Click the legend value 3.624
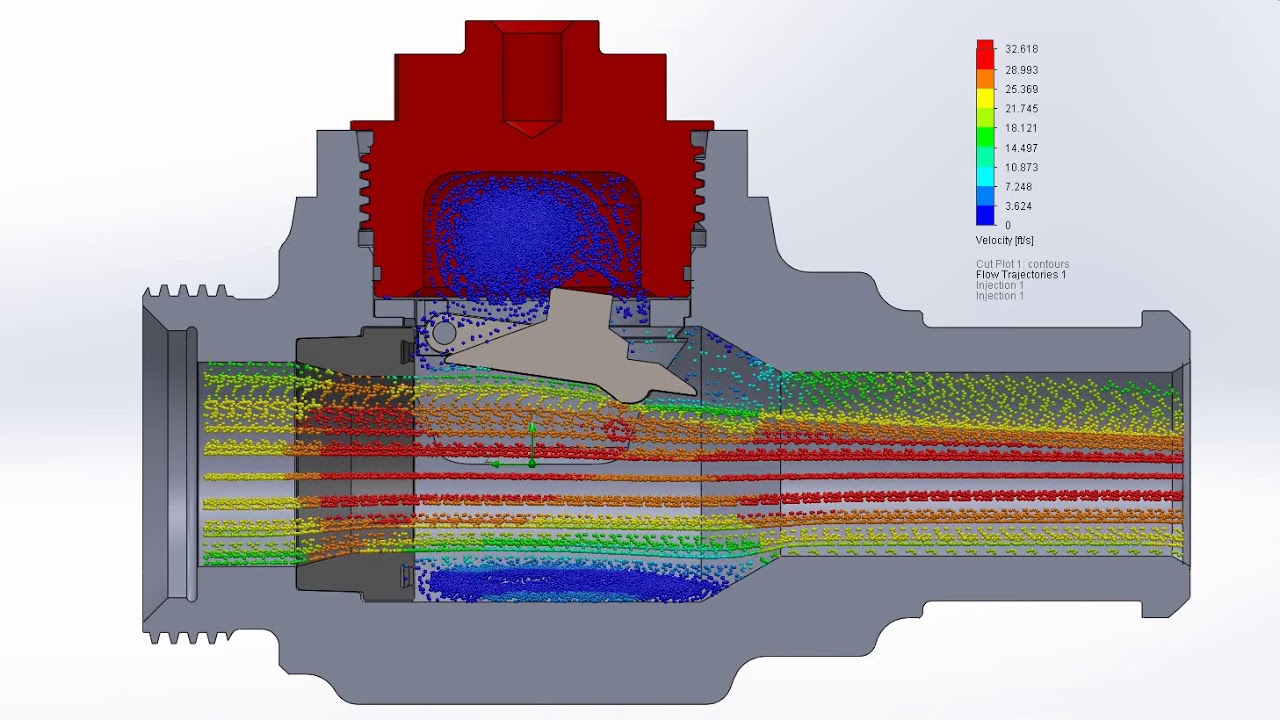 [1018, 206]
